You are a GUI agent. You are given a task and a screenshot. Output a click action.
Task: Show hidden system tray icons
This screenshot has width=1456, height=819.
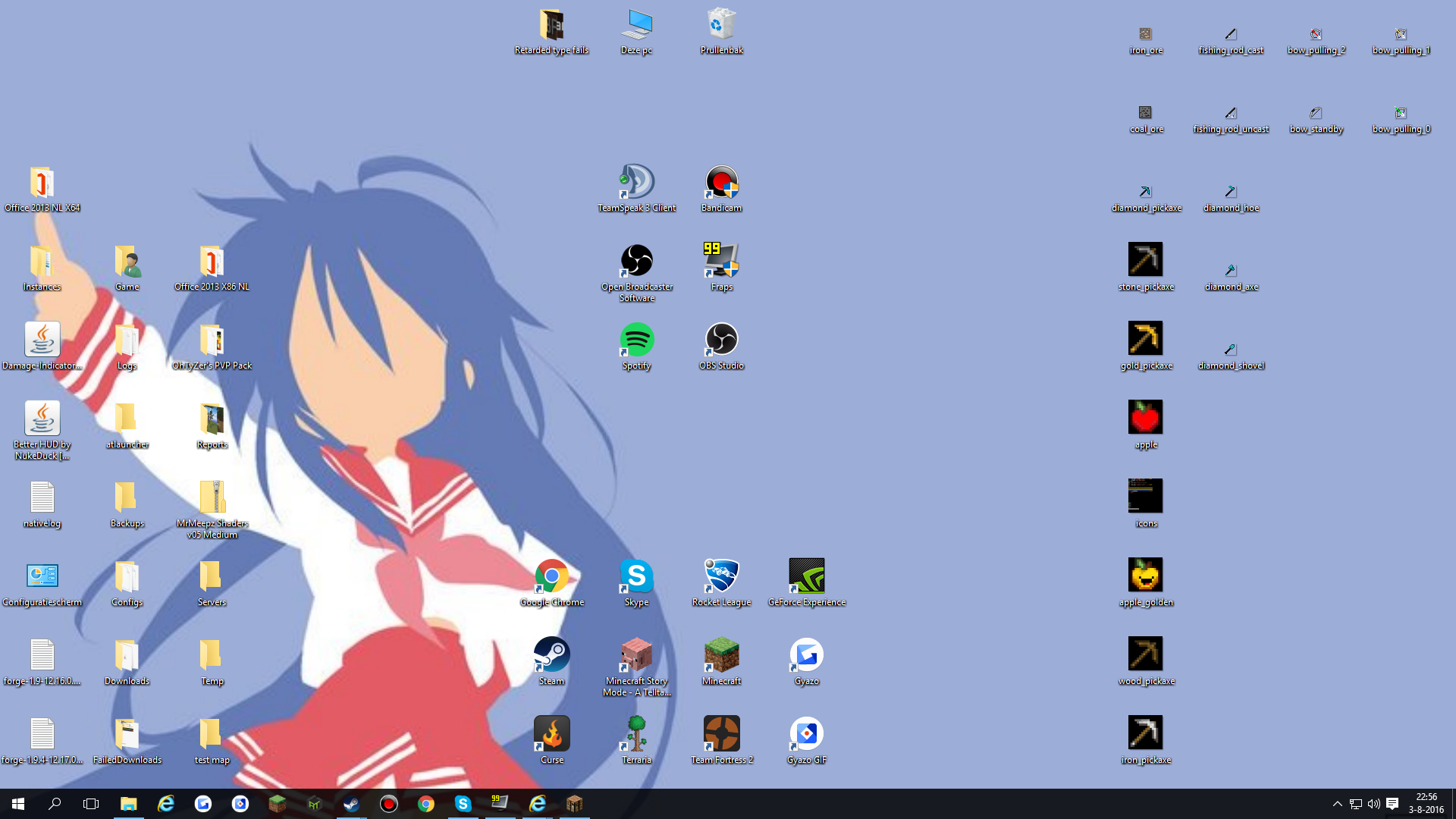pos(1337,804)
